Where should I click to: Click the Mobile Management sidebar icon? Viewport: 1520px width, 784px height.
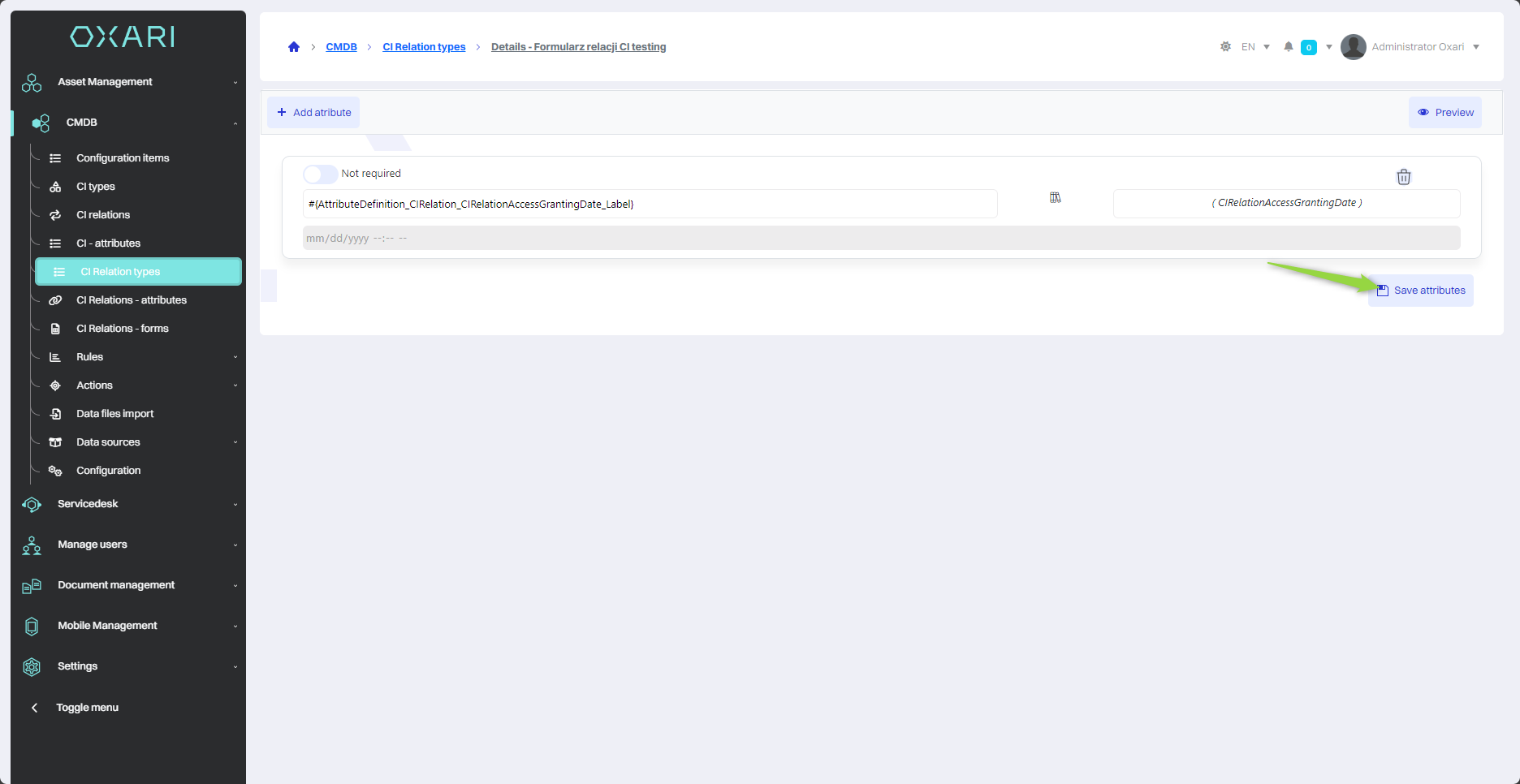pos(32,627)
